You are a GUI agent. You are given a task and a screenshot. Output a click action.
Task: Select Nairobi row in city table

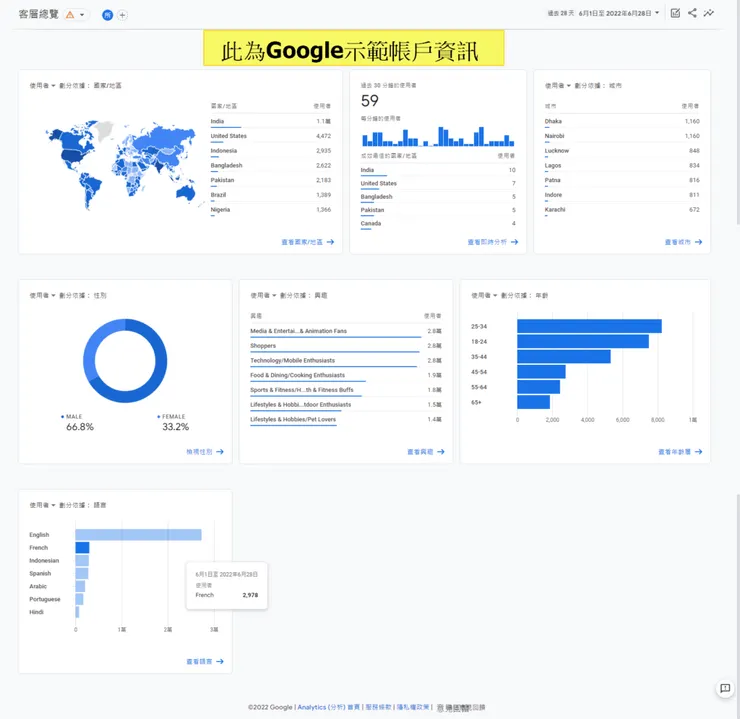622,136
